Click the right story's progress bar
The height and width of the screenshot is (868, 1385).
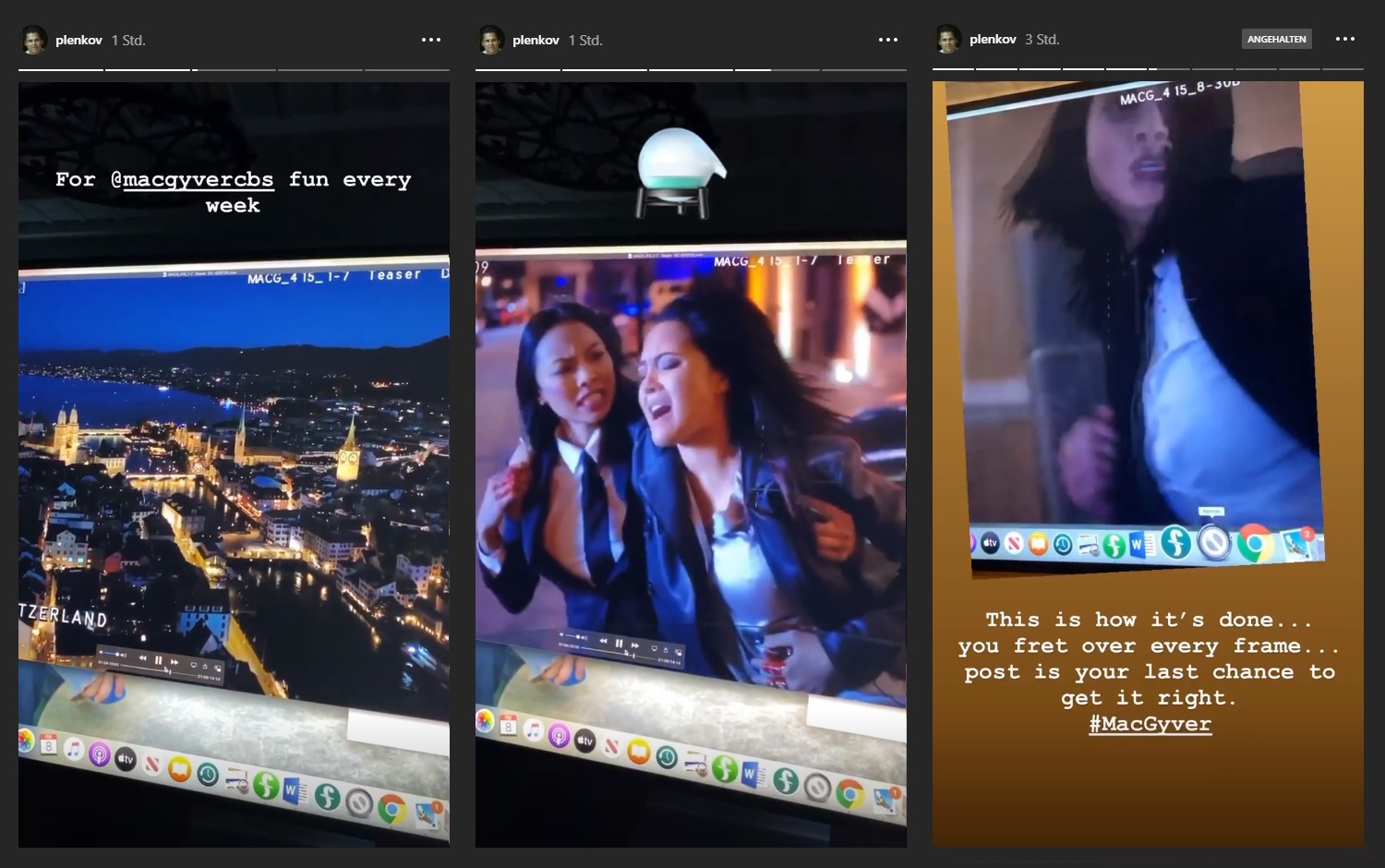pos(1148,68)
